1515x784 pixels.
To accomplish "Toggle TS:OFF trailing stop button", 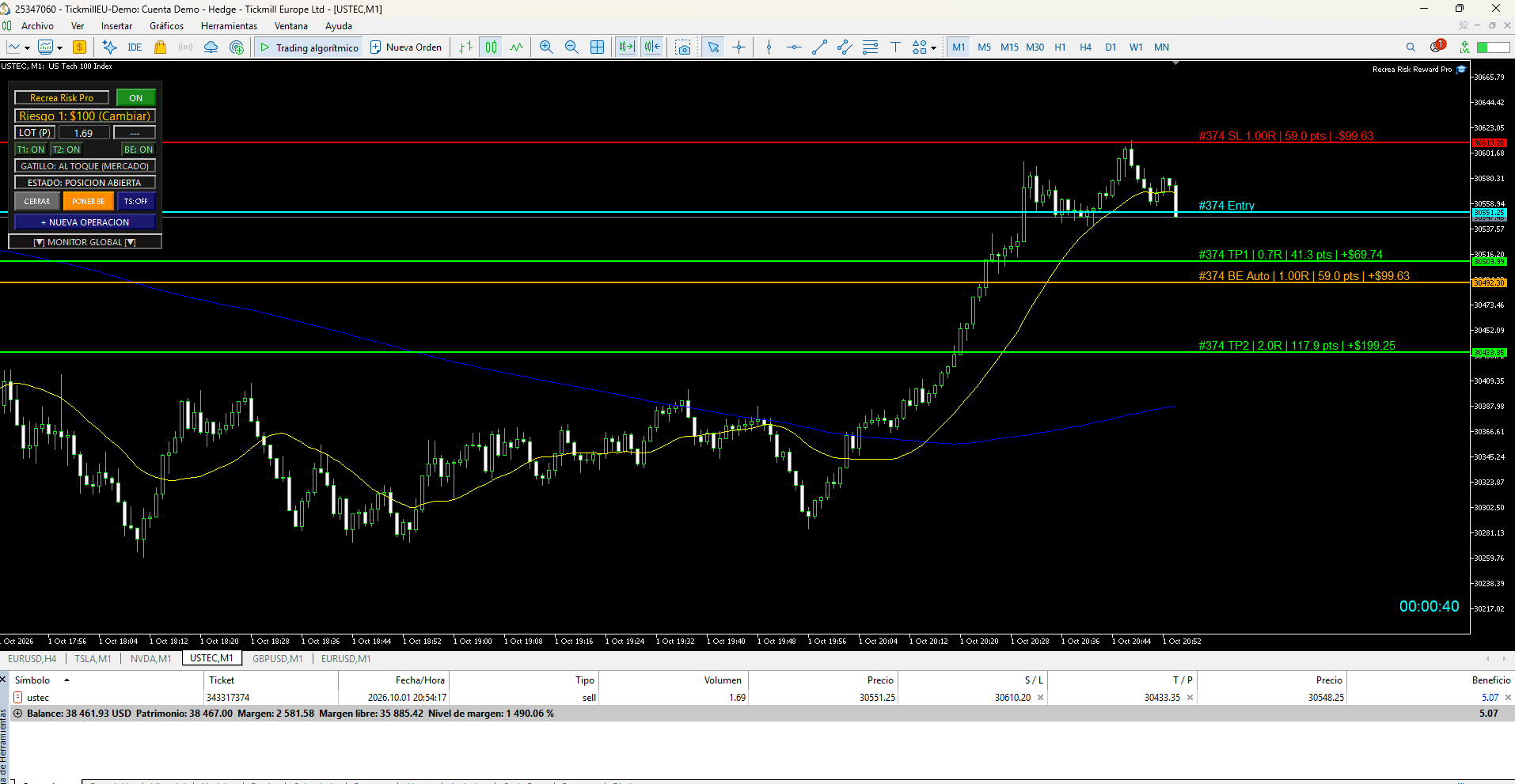I will pos(136,202).
